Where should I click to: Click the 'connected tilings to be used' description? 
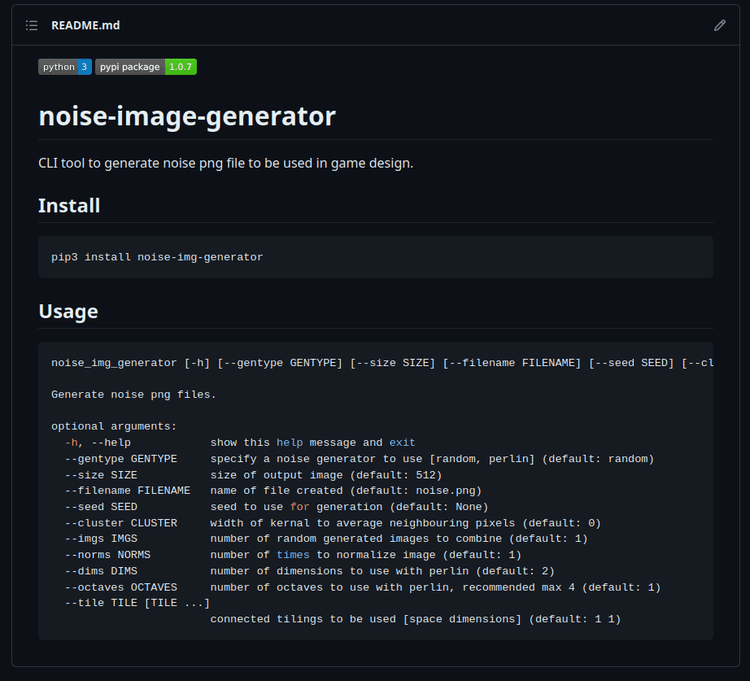(416, 619)
